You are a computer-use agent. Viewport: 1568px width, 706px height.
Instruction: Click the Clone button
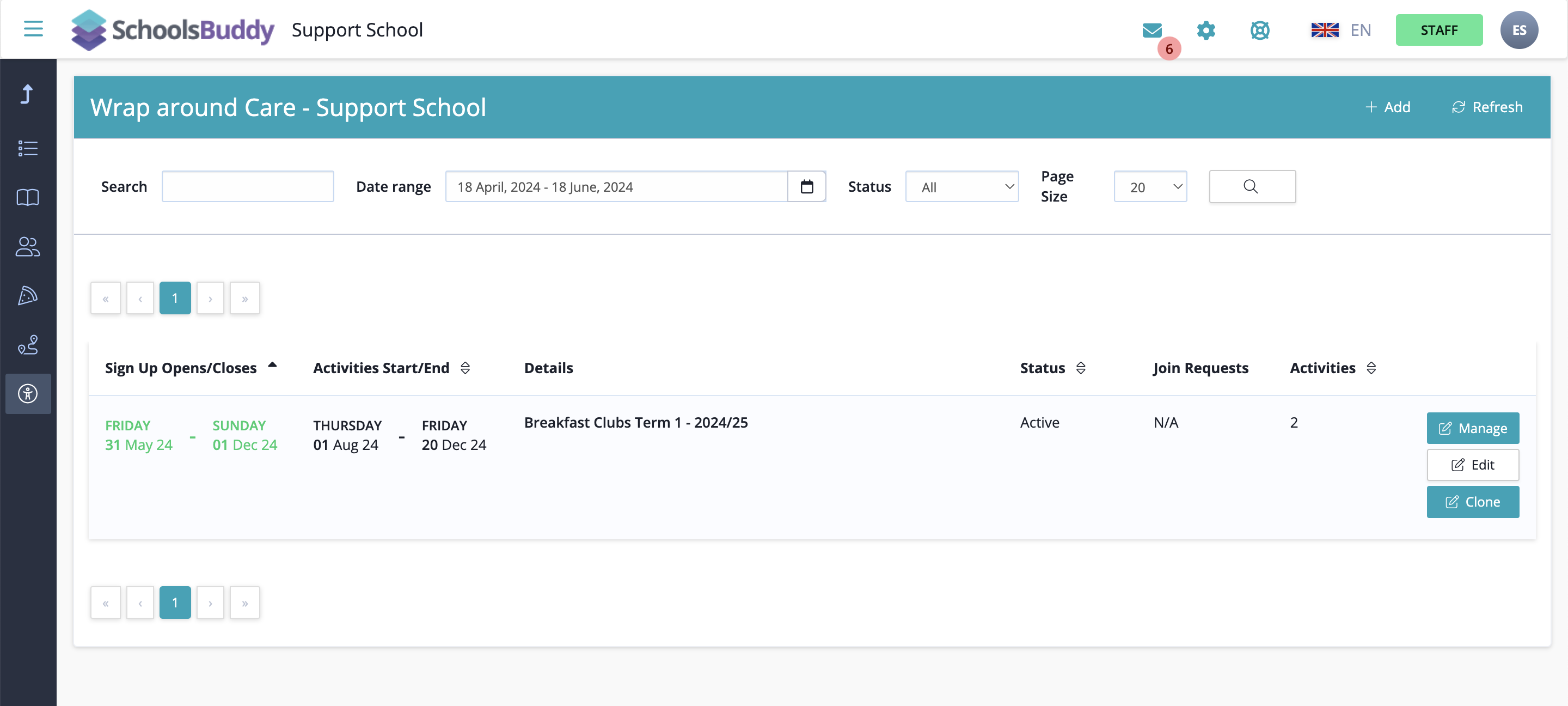pos(1472,502)
